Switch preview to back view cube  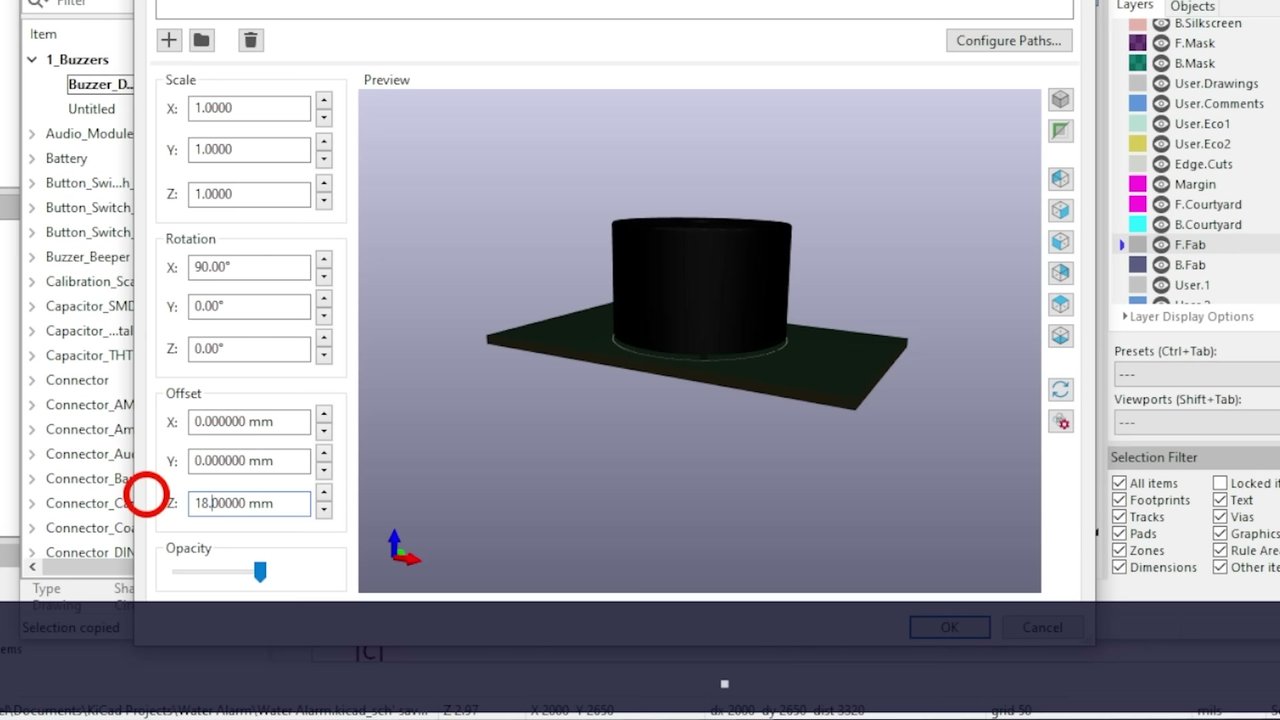pyautogui.click(x=1060, y=273)
